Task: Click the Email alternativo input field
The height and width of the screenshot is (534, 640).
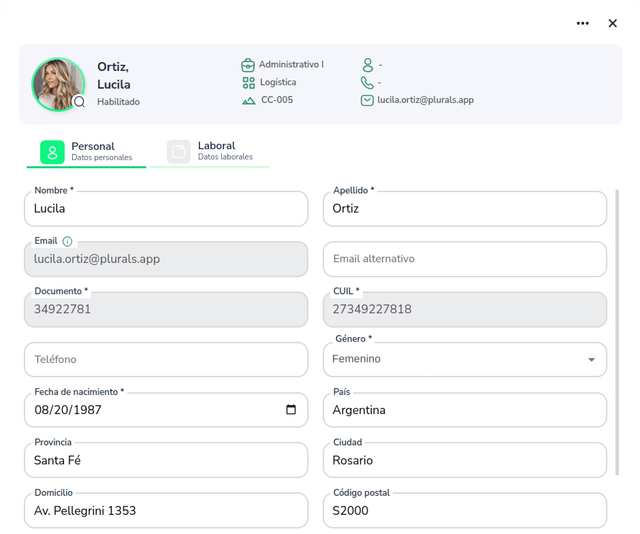Action: (464, 259)
